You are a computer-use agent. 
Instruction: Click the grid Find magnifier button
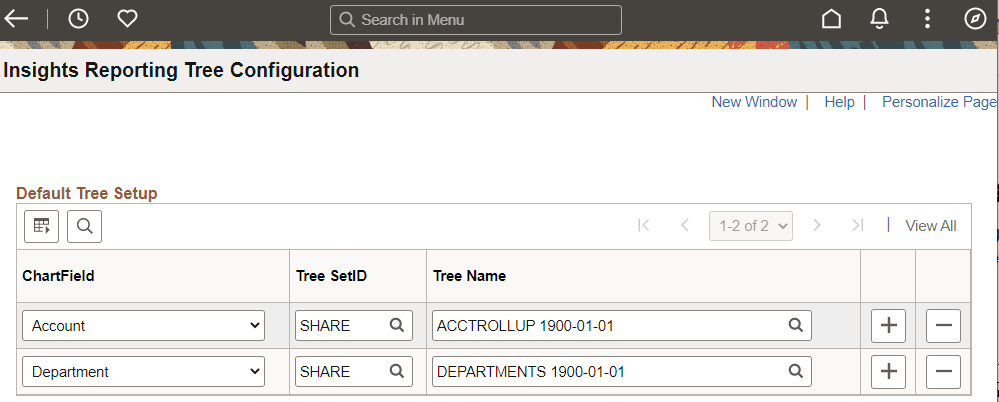click(x=84, y=226)
